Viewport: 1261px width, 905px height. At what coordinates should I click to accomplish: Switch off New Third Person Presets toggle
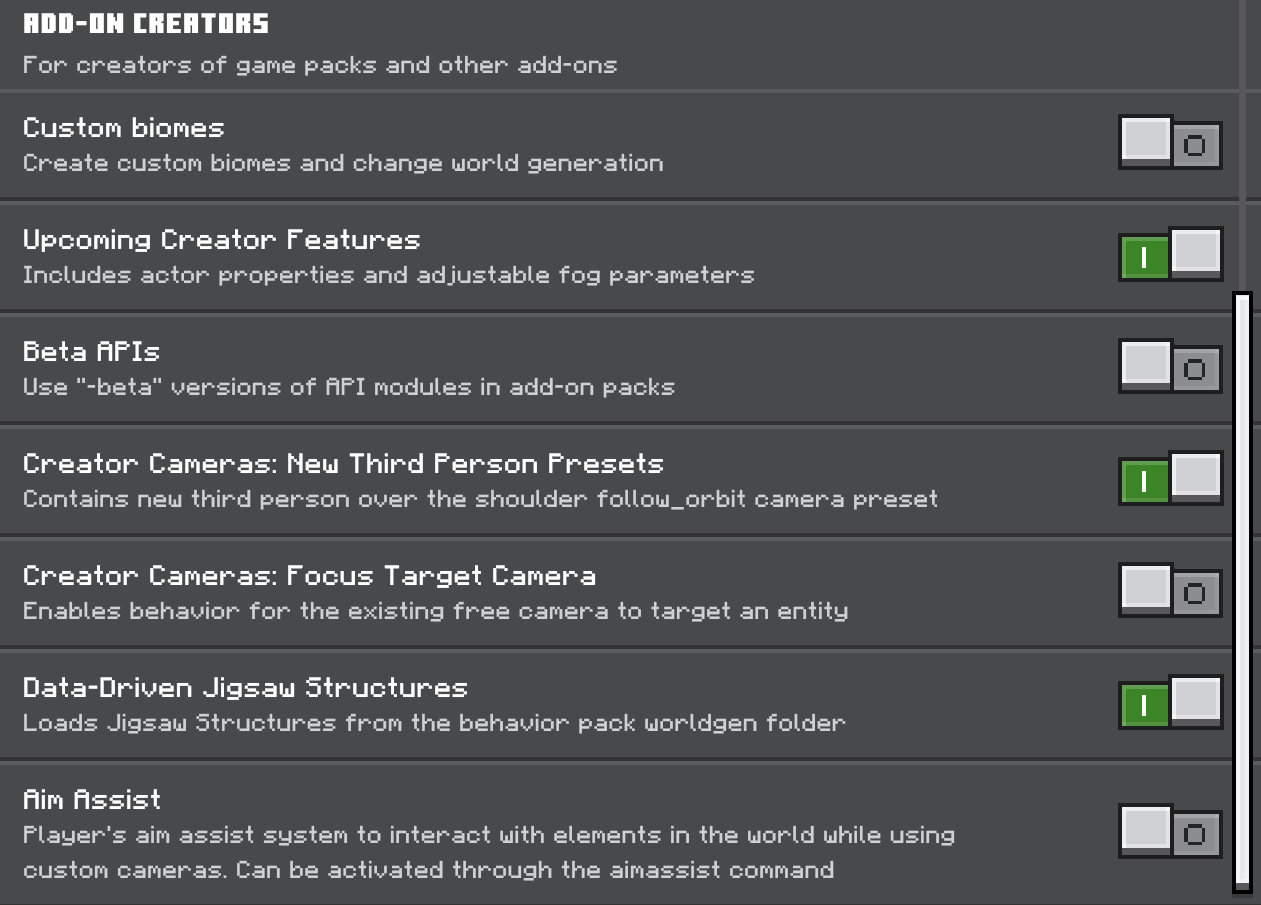pos(1170,477)
